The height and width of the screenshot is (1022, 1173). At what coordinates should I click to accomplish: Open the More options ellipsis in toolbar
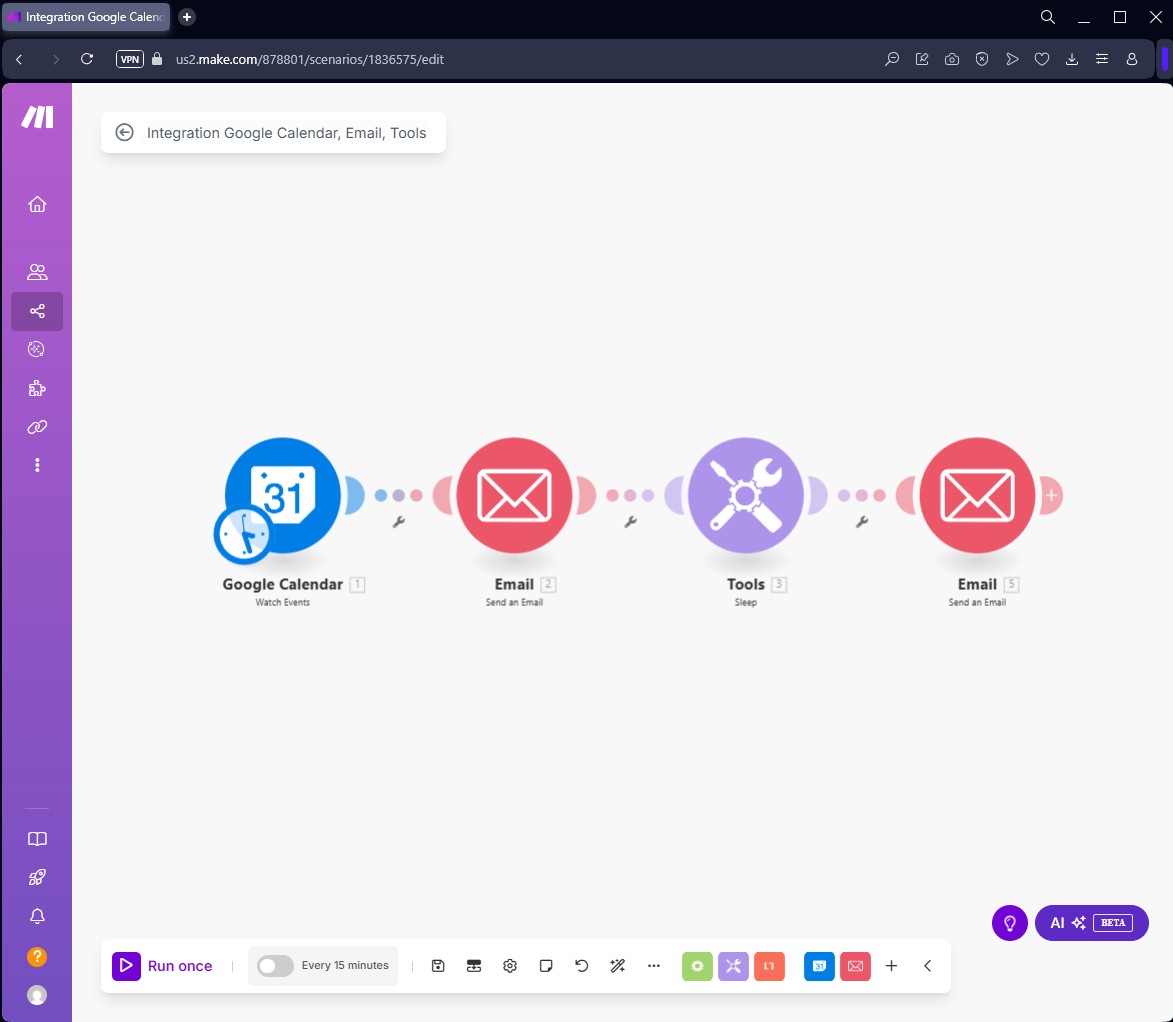point(654,966)
